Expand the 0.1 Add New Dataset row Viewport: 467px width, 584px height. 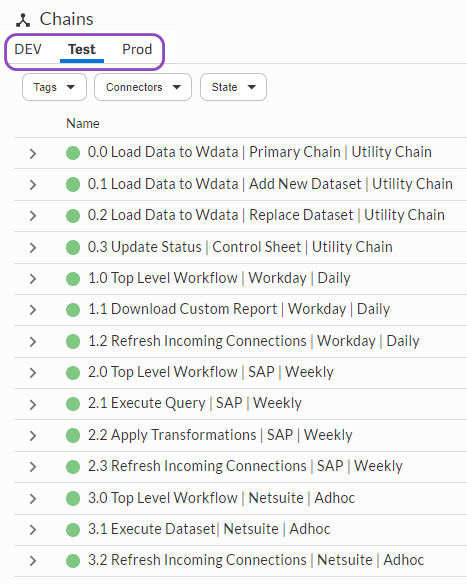[33, 185]
